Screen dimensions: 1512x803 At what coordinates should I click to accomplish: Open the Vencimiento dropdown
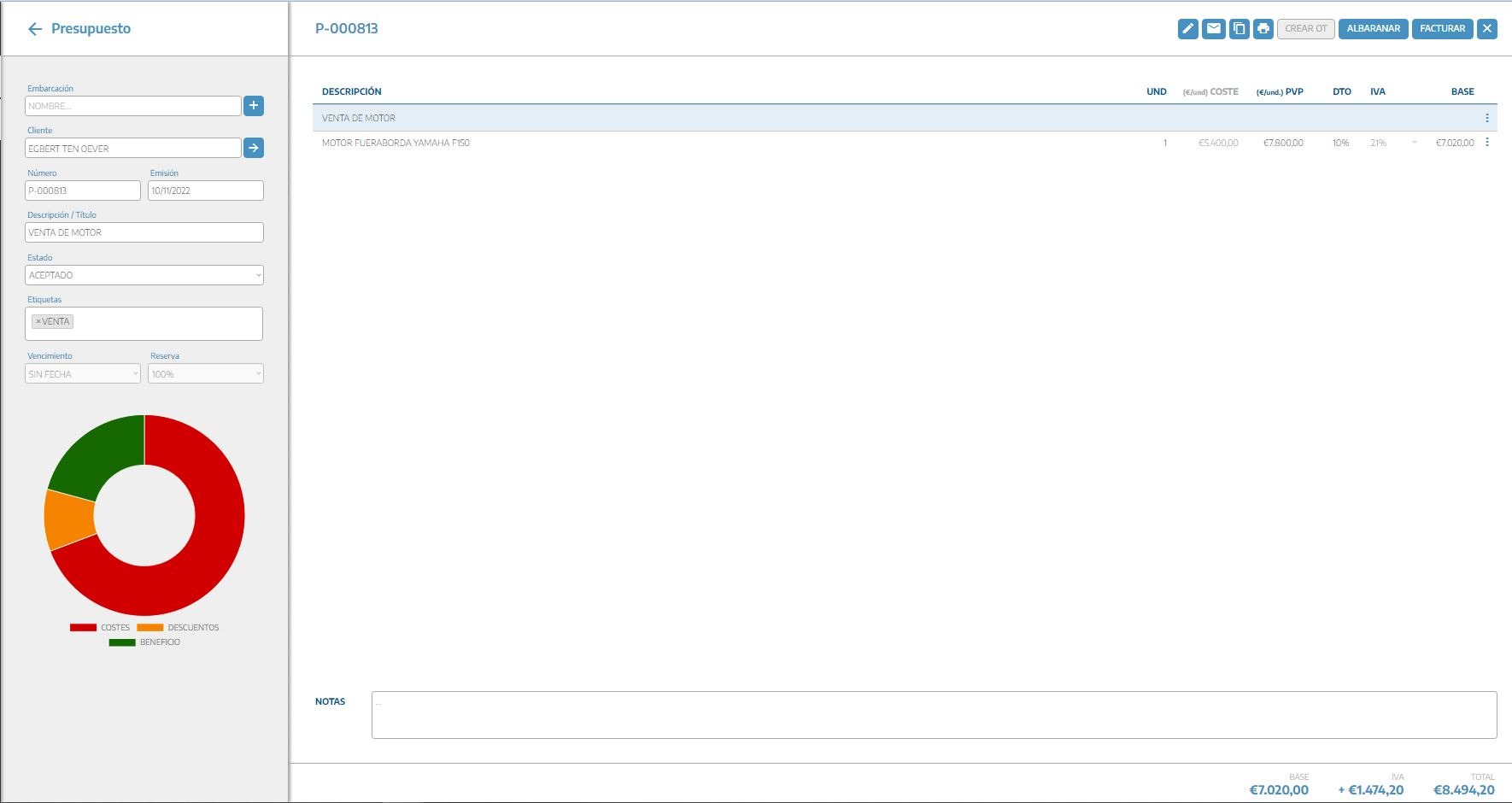(82, 374)
